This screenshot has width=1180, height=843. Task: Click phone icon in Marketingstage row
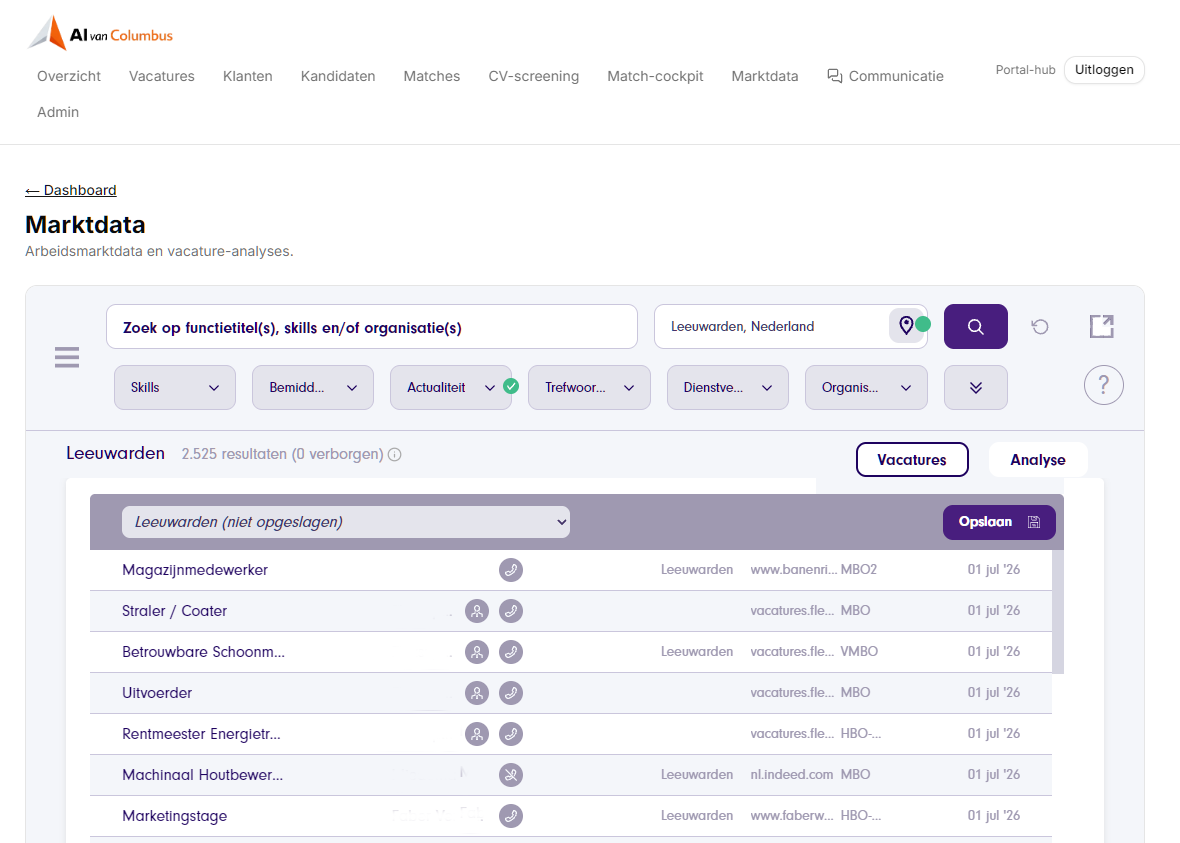pos(511,816)
